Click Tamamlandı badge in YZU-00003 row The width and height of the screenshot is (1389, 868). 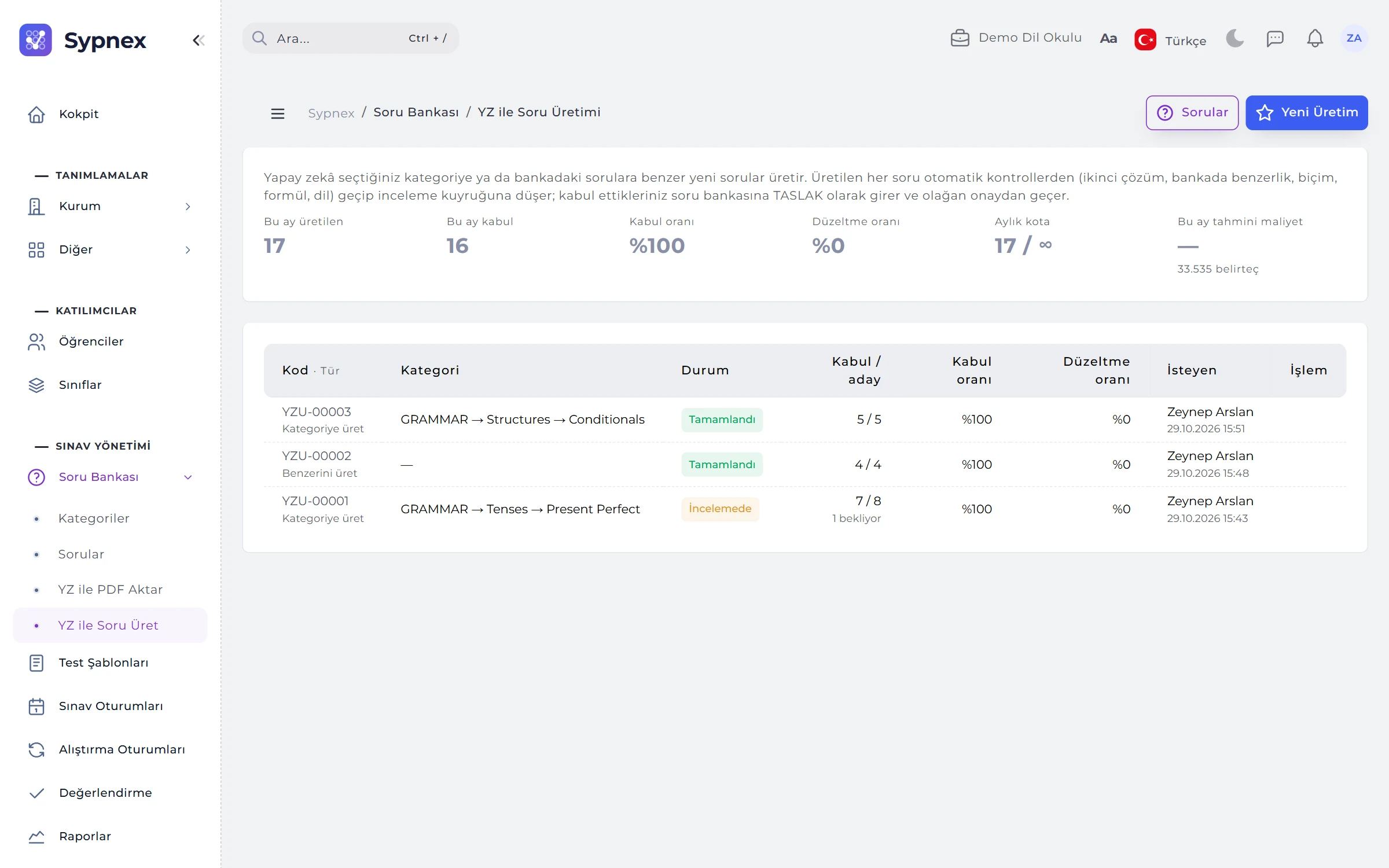coord(722,420)
